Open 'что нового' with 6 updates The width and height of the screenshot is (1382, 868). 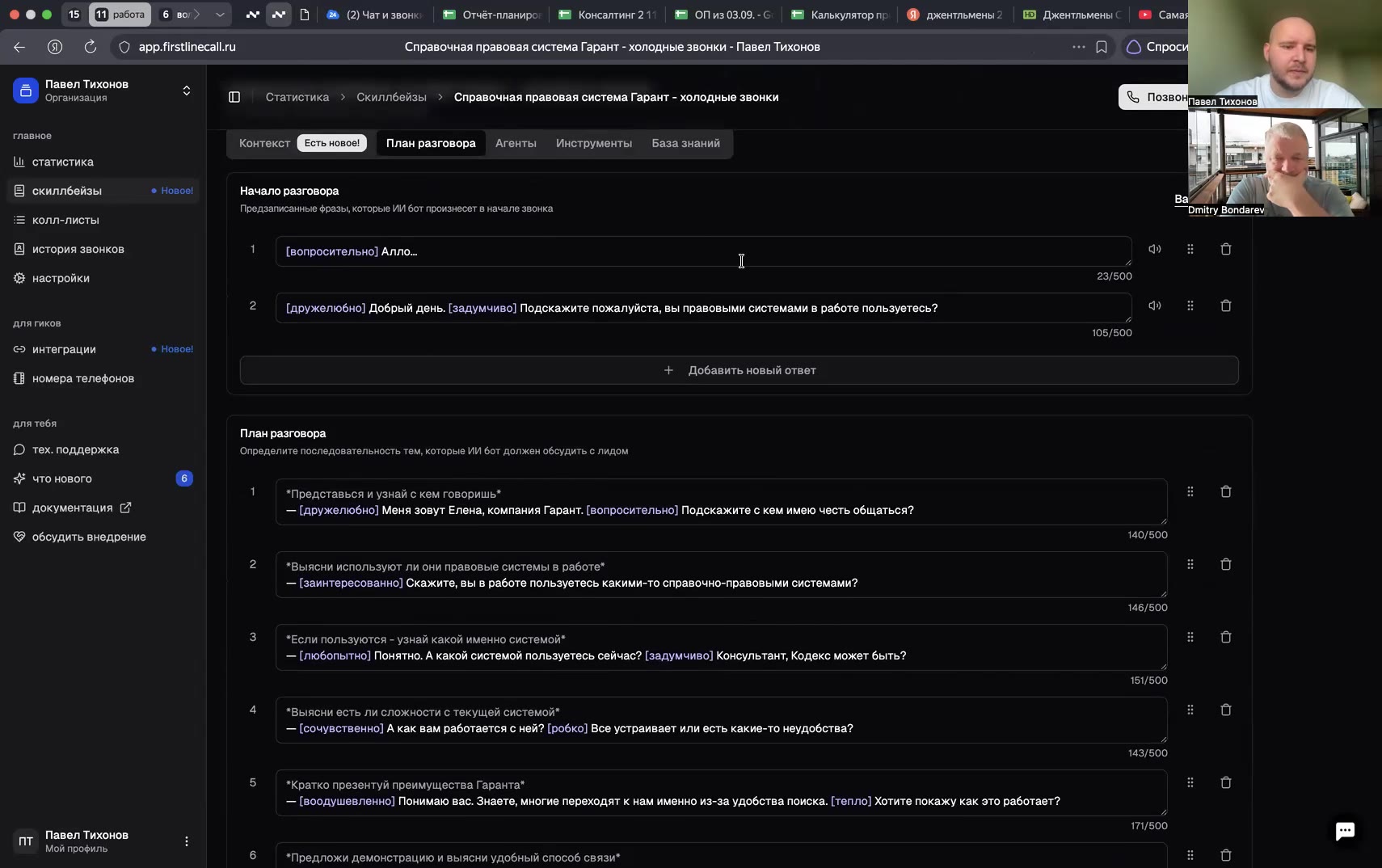pos(103,478)
